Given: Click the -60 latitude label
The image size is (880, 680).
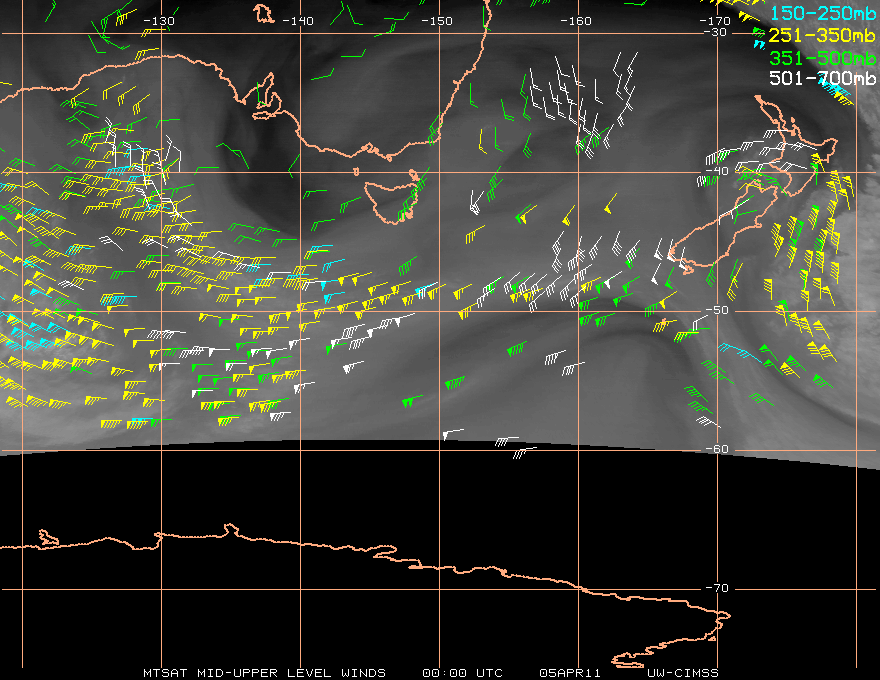Looking at the screenshot, I should tap(717, 449).
